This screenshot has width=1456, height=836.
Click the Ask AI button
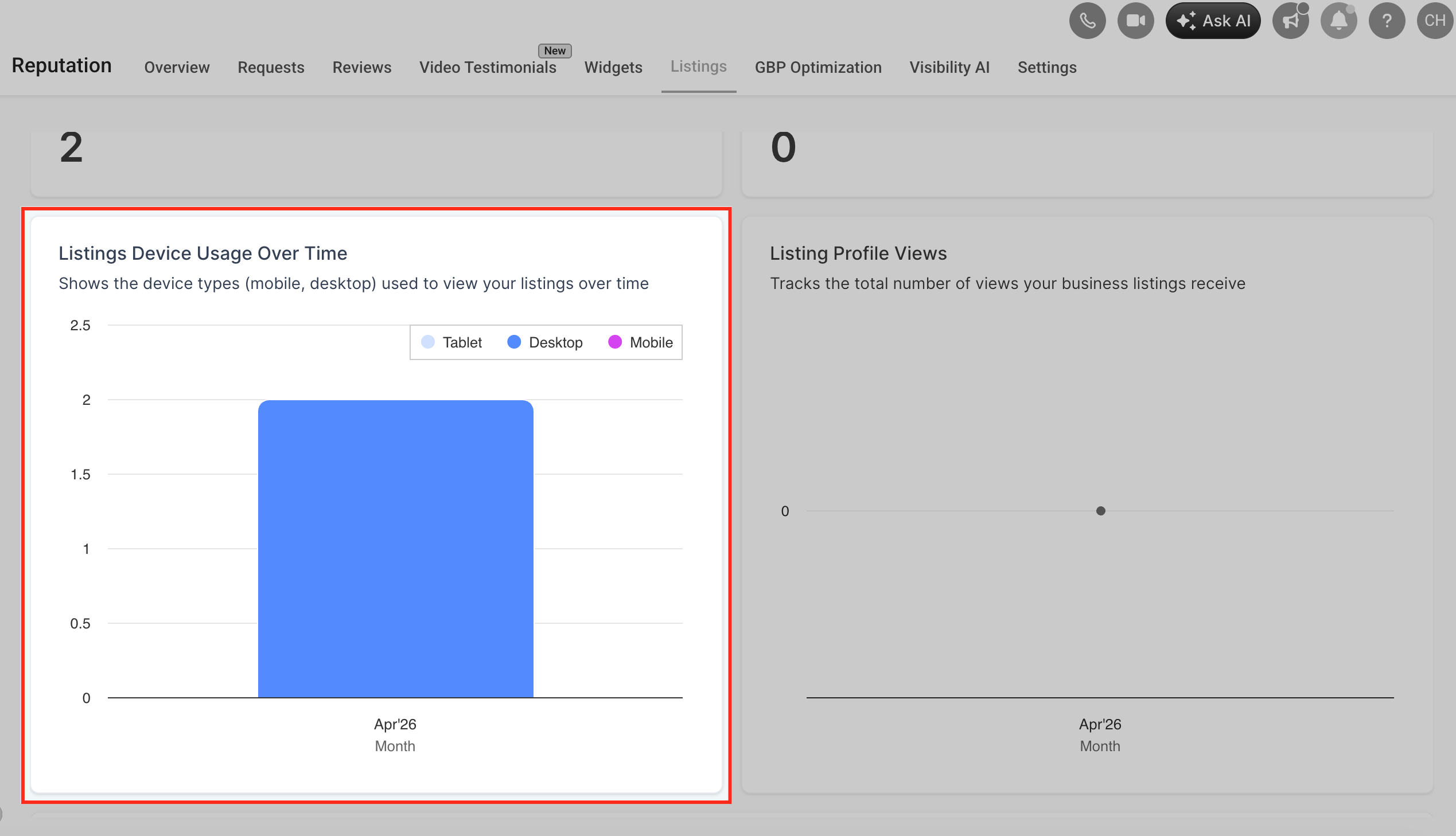point(1212,21)
